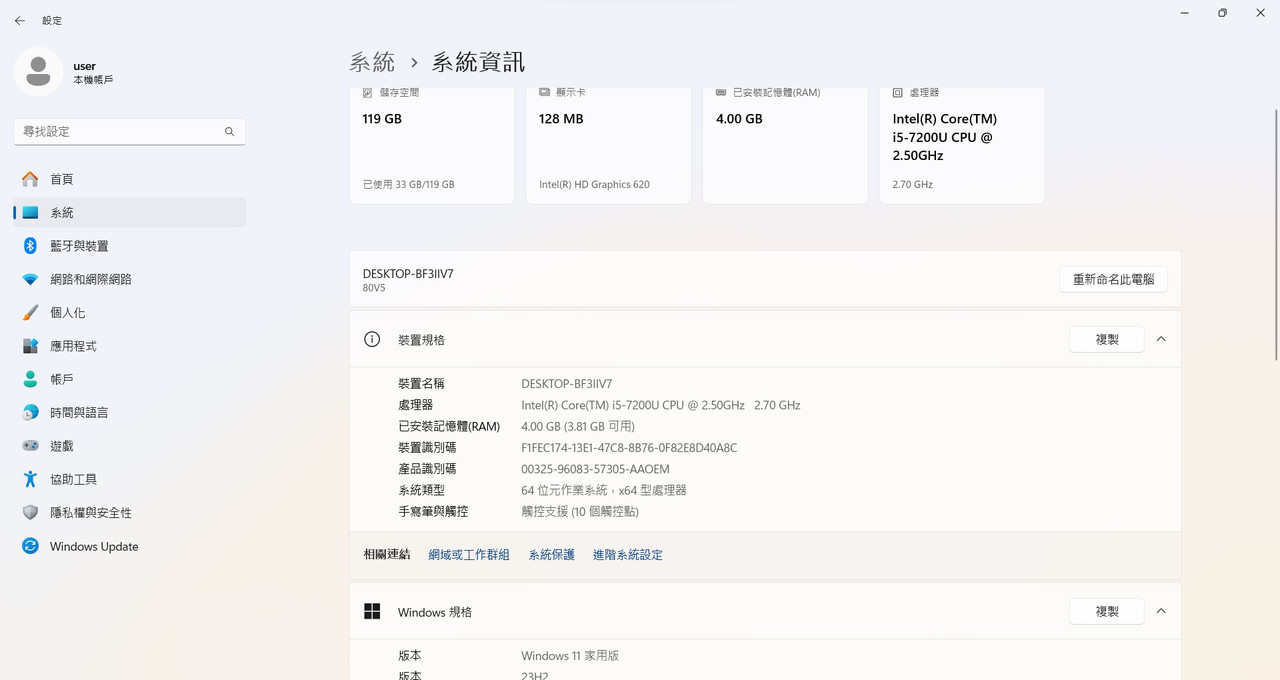Click 系統 in the breadcrumb
Screen dimensions: 1280x680
click(372, 62)
